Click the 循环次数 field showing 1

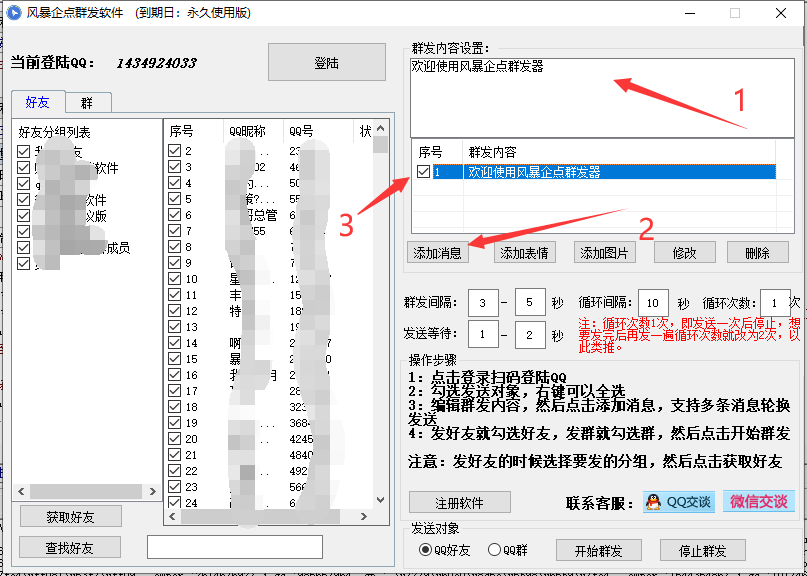coord(775,303)
